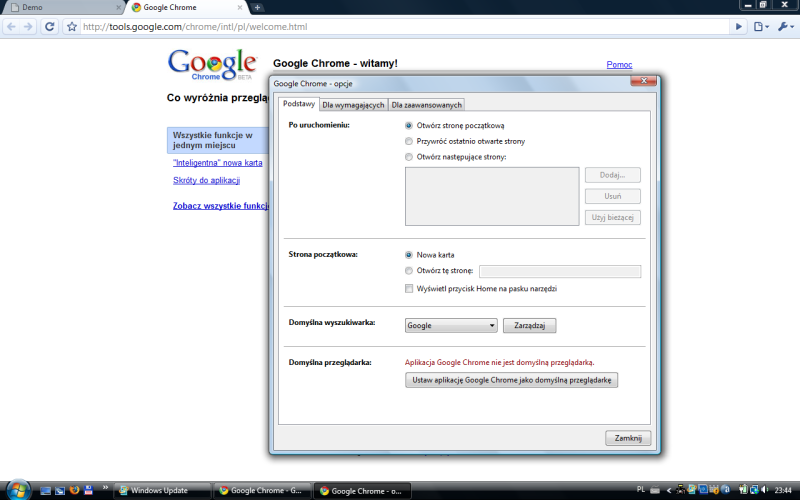Click the keyboard icon next to PL
800x500 pixels.
point(655,490)
